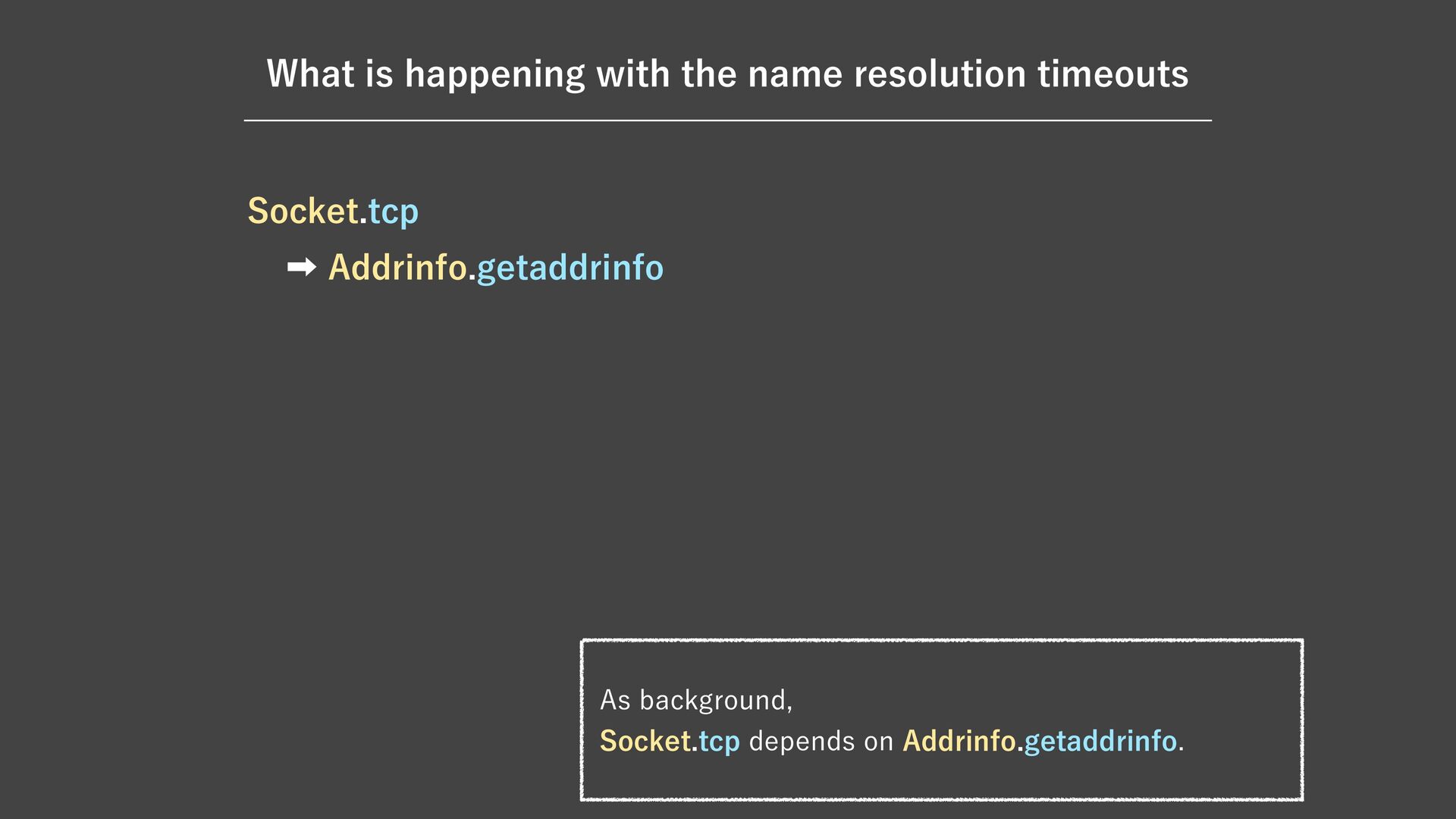Viewport: 1456px width, 819px height.
Task: Select blue "getaddrinfo" inside the note box
Action: click(x=1100, y=742)
